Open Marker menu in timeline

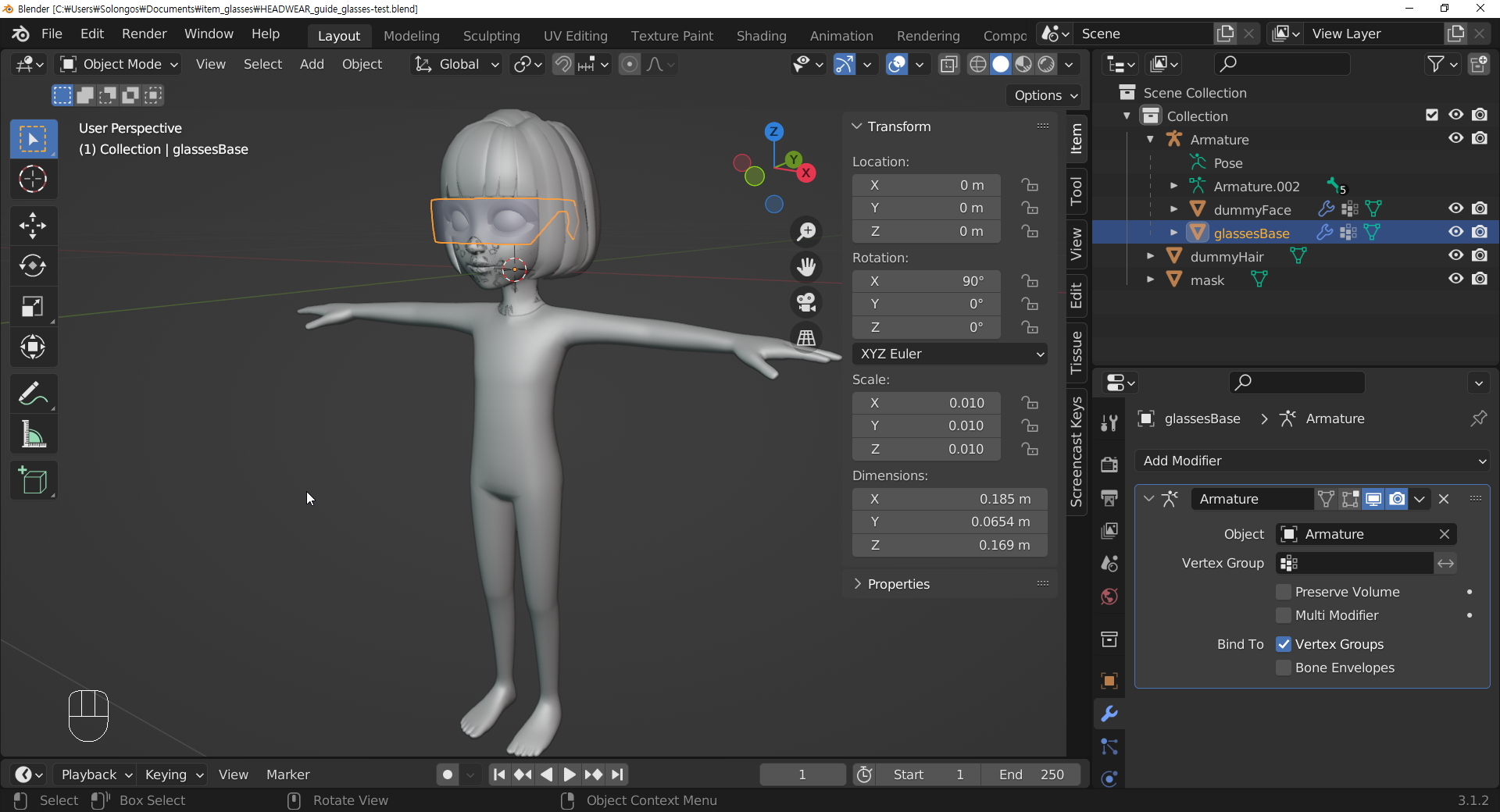[x=287, y=775]
